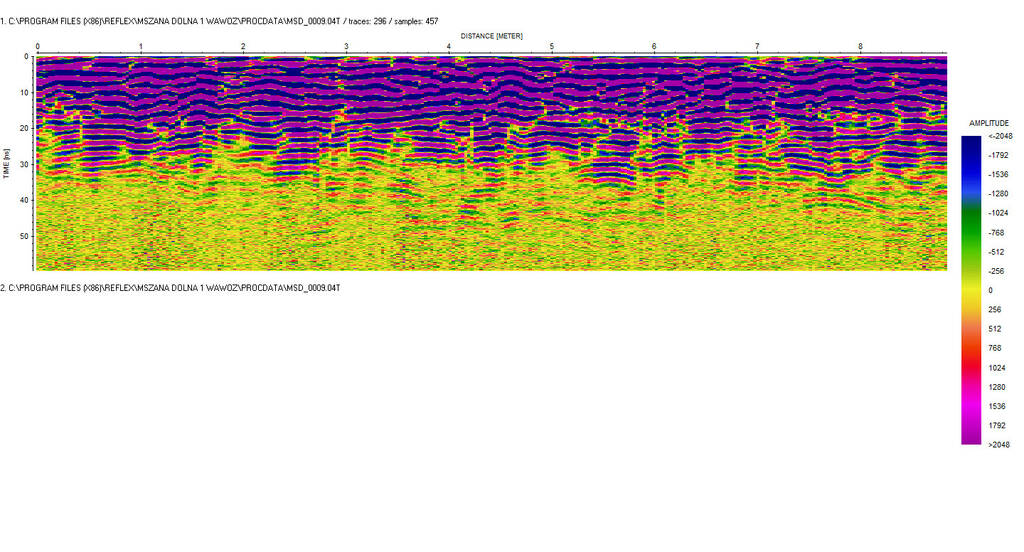Click the 4 meter mark on distance axis
The width and height of the screenshot is (1024, 552).
(449, 47)
